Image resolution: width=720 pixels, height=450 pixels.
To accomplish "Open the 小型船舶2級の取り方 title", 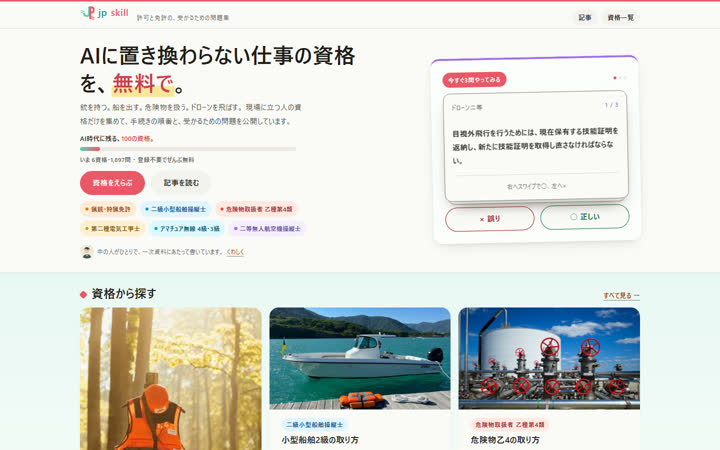I will [x=320, y=439].
